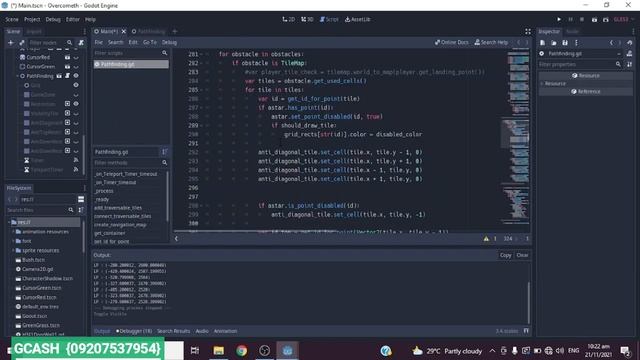640x360 pixels.
Task: Stop the running scene
Action: [x=582, y=19]
